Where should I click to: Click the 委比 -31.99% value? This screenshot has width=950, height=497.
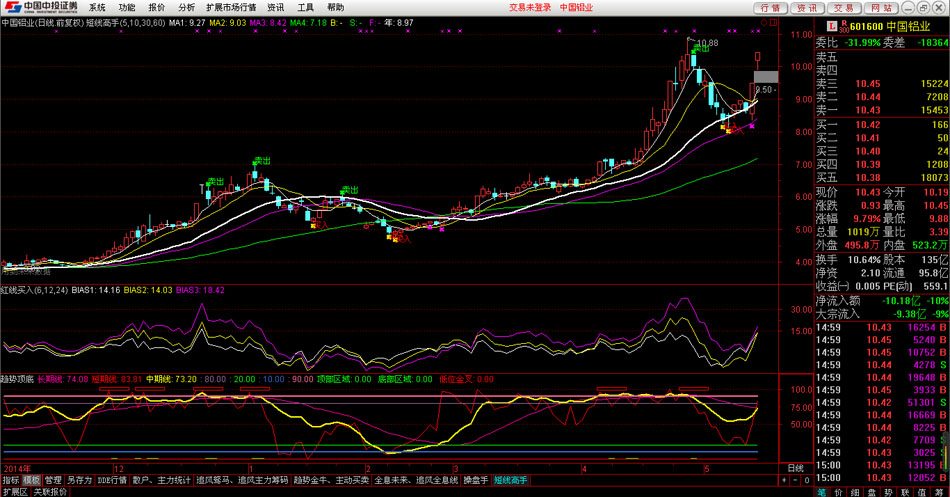tap(862, 42)
